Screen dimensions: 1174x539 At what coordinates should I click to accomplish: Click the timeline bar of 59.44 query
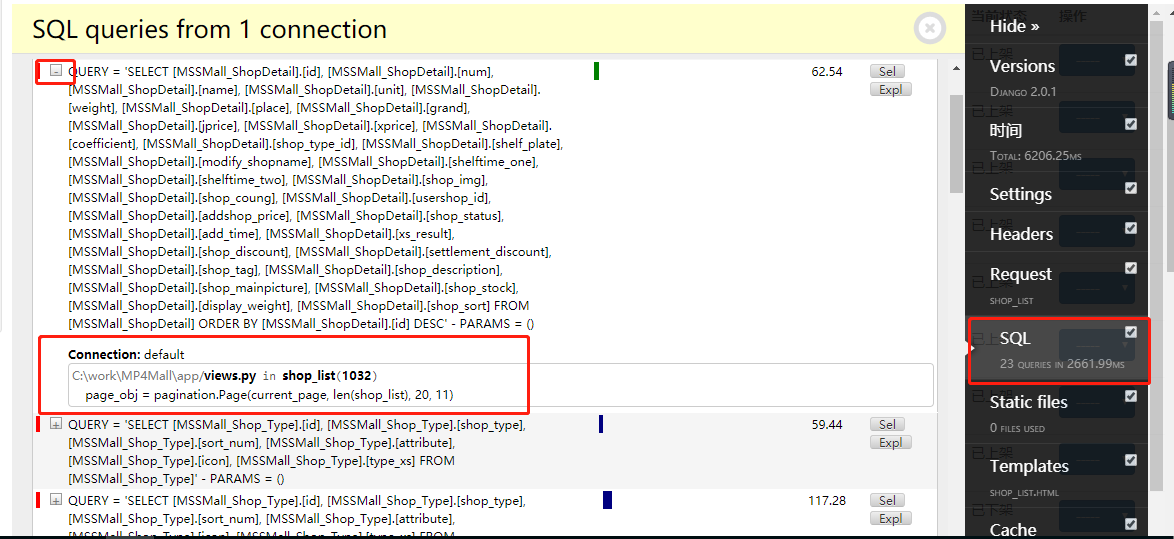(600, 424)
